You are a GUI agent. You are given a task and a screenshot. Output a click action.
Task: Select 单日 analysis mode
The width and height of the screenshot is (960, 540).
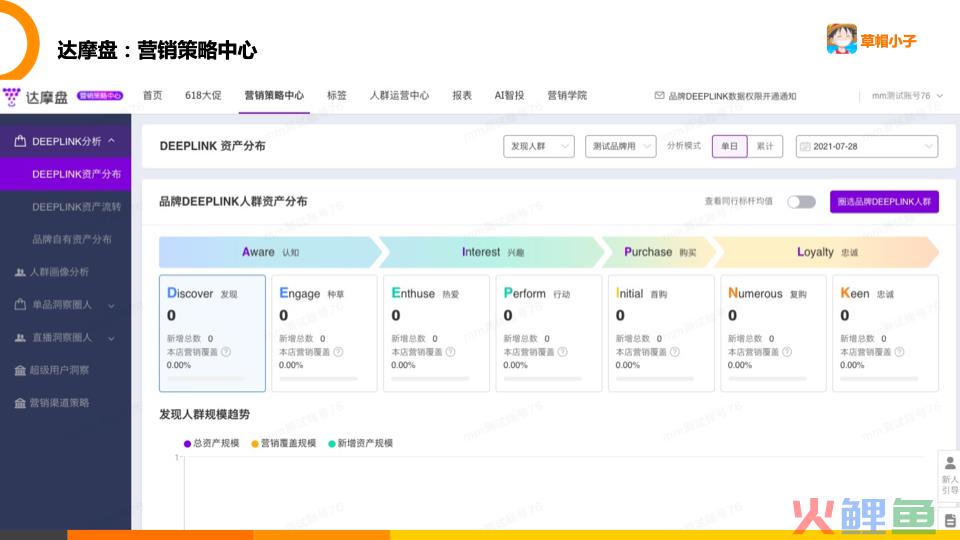pos(729,146)
